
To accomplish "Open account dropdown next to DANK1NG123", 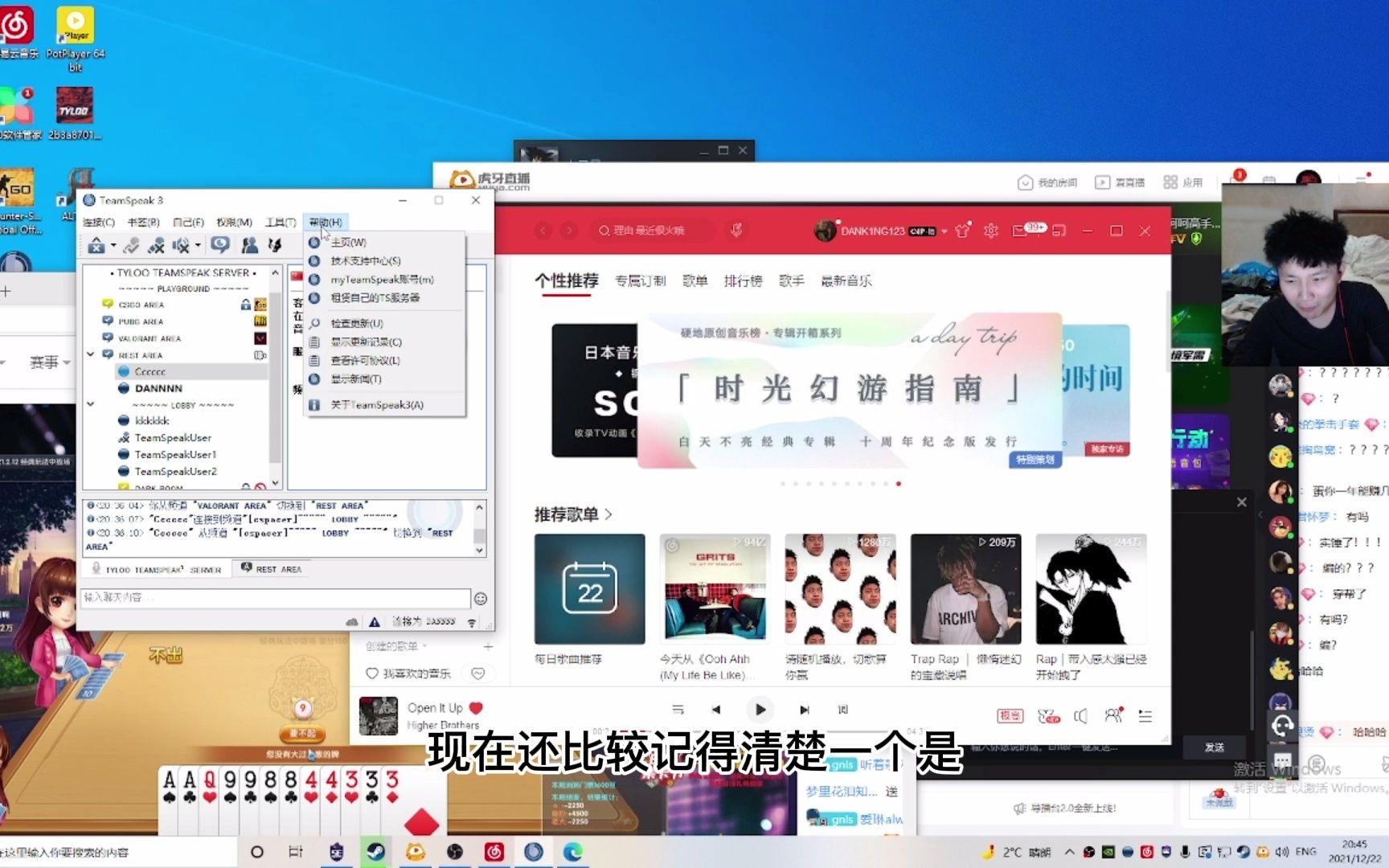I will 944,231.
